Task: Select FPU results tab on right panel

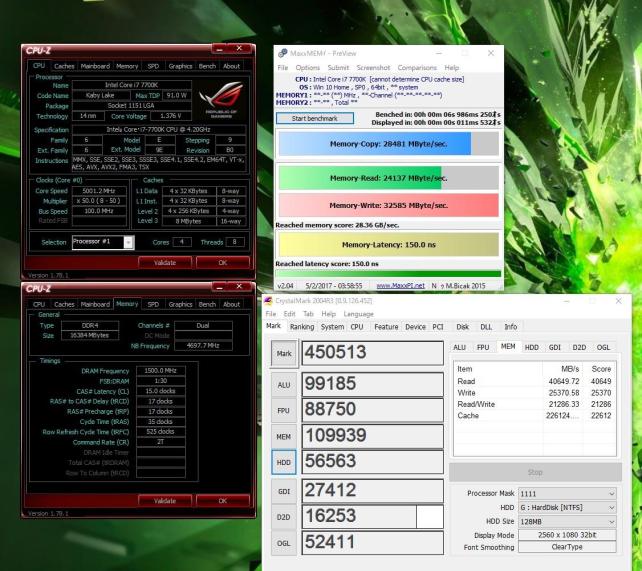Action: pos(483,347)
